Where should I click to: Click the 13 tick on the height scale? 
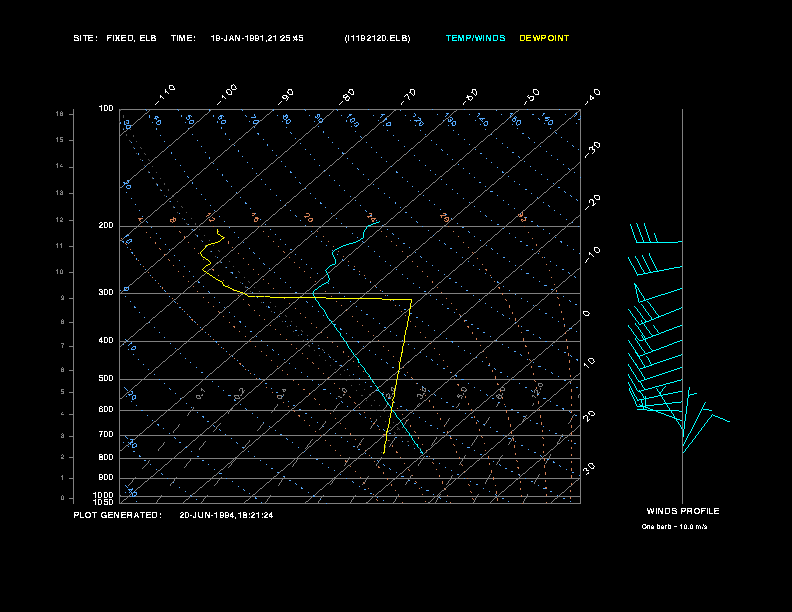(60, 193)
